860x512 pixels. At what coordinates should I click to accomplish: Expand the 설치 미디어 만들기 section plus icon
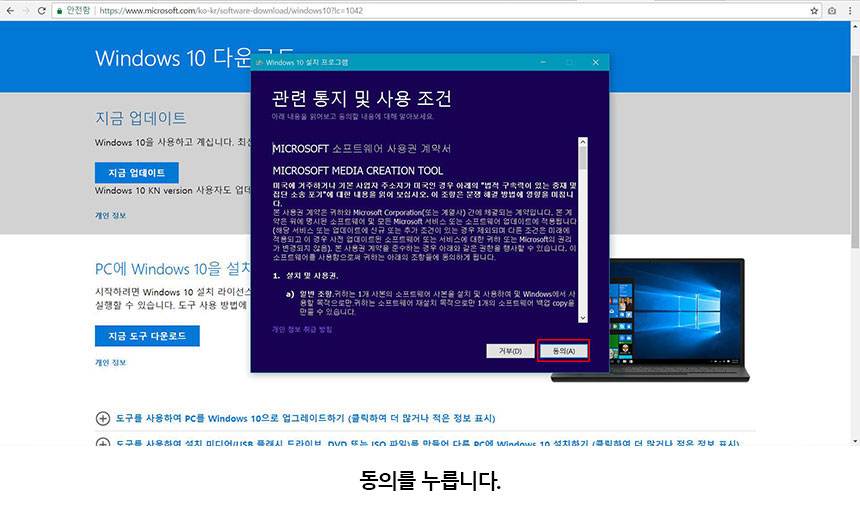103,442
